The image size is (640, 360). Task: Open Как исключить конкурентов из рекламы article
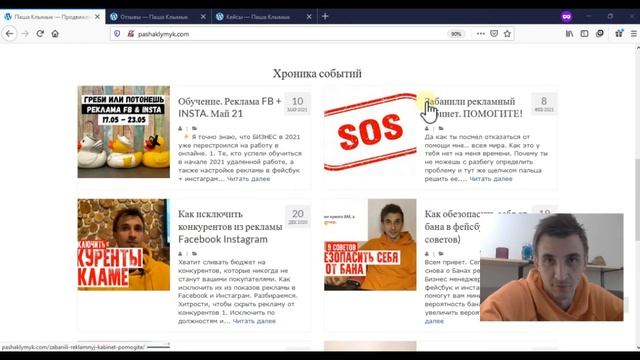230,227
